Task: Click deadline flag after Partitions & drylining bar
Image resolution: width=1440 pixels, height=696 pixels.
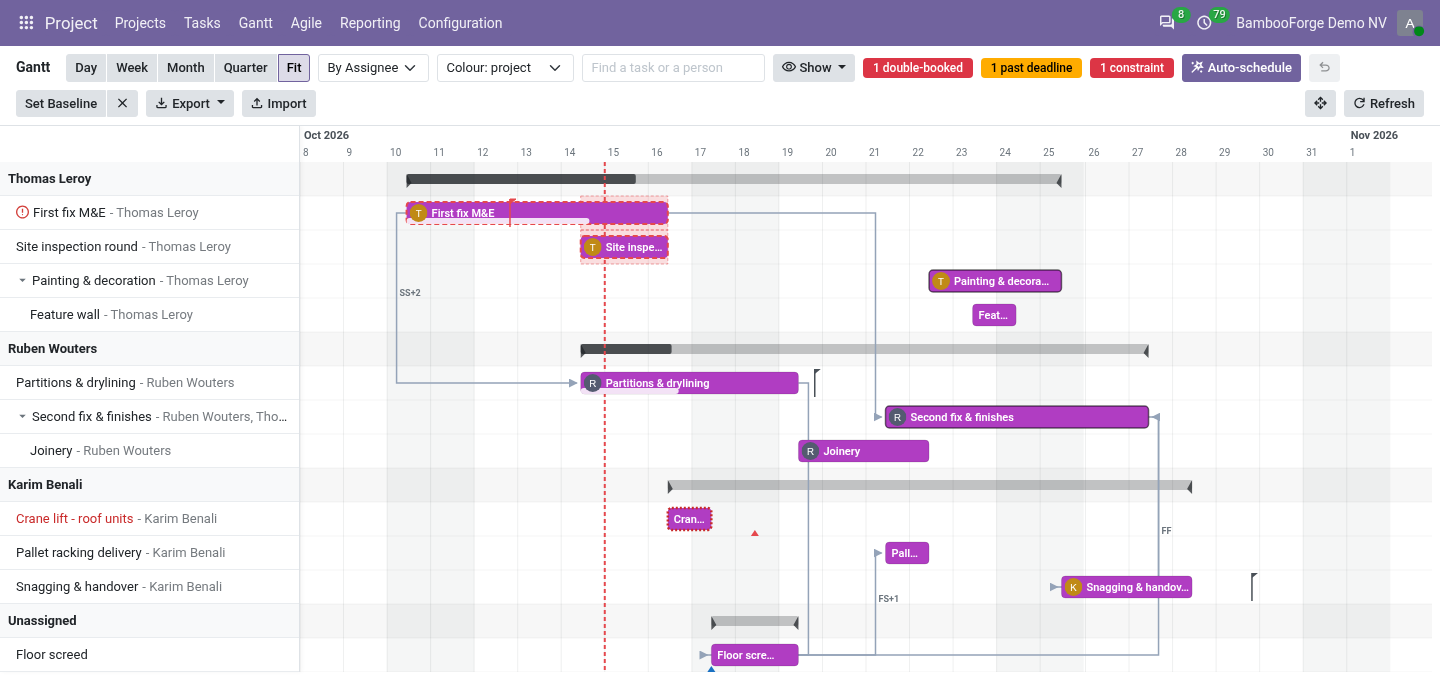Action: [816, 382]
